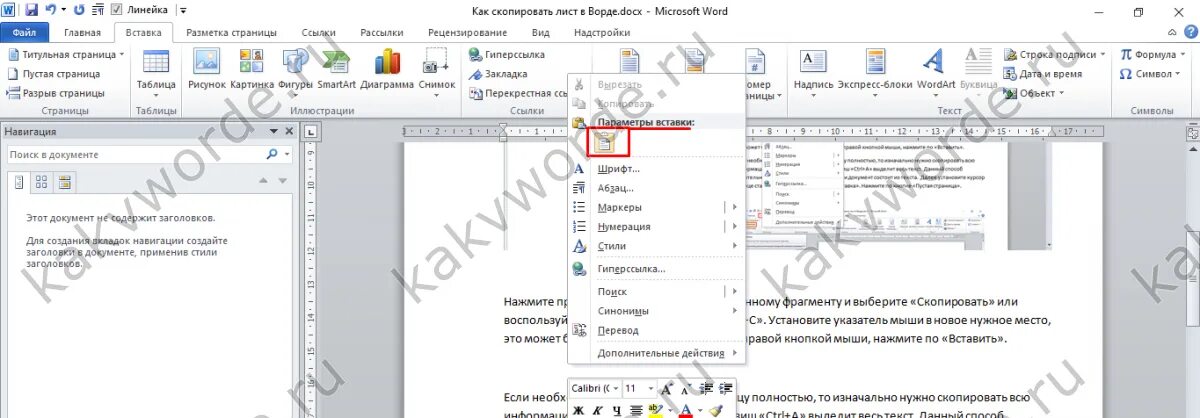This screenshot has width=1200, height=418.
Task: Open Снимок screenshot tool
Action: (437, 70)
